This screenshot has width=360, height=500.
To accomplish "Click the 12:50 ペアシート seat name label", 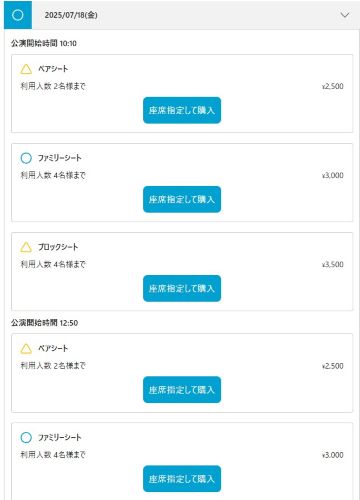I will click(53, 348).
